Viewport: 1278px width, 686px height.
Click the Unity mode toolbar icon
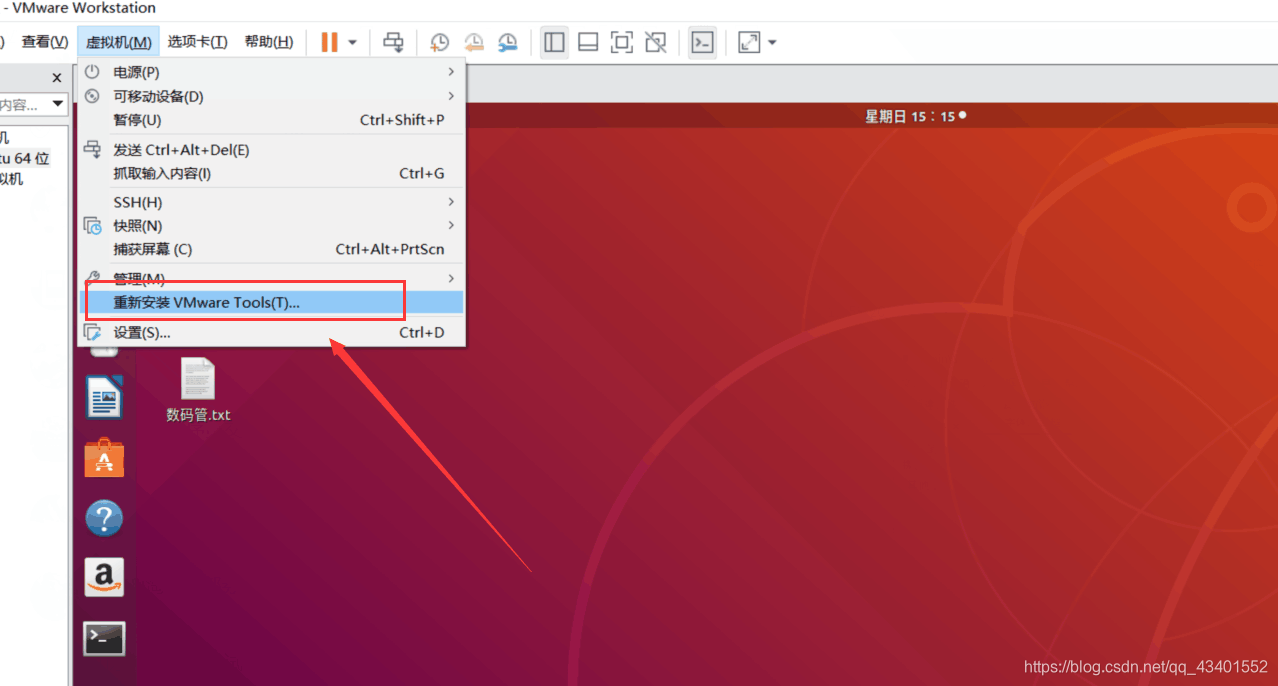655,42
